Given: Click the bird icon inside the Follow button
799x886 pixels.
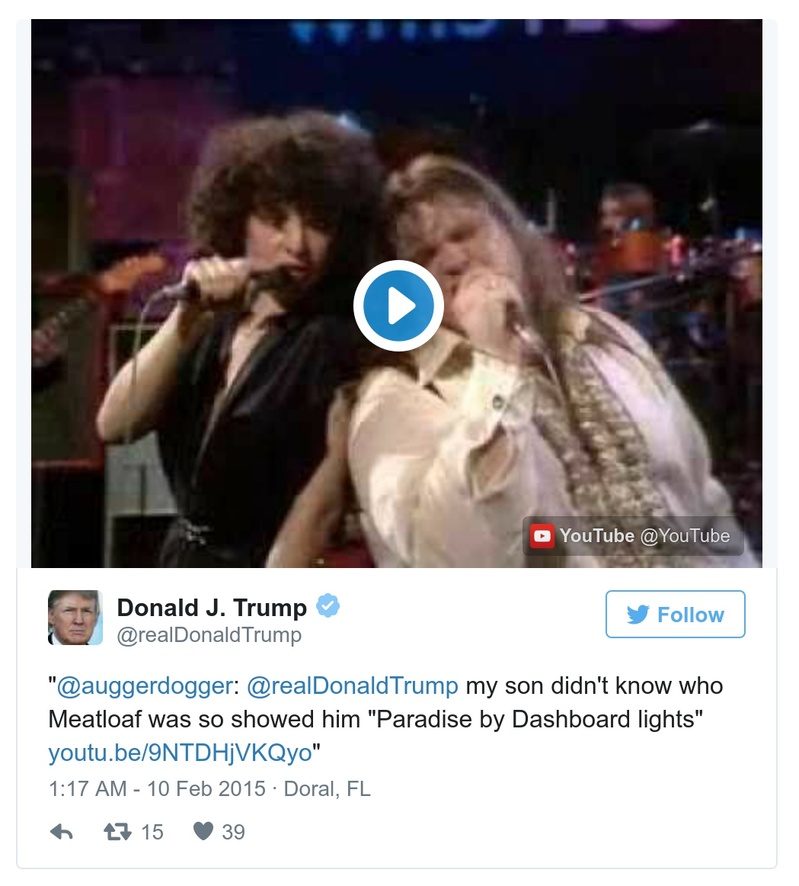Looking at the screenshot, I should point(636,614).
